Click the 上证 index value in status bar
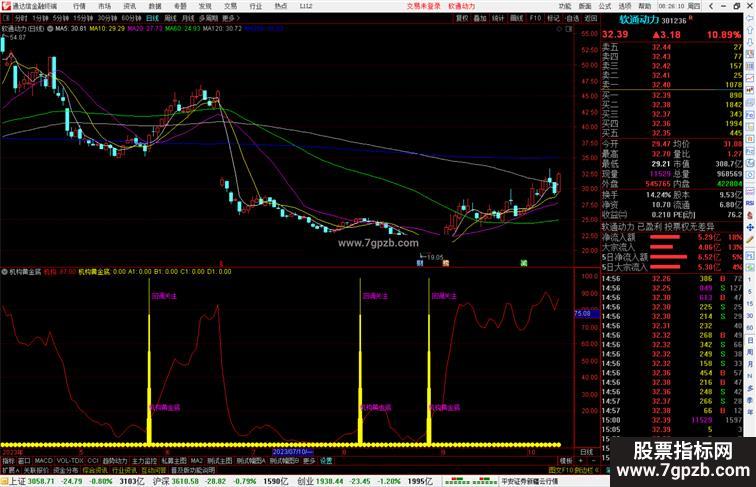Screen dimensions: 756x487 point(40,481)
